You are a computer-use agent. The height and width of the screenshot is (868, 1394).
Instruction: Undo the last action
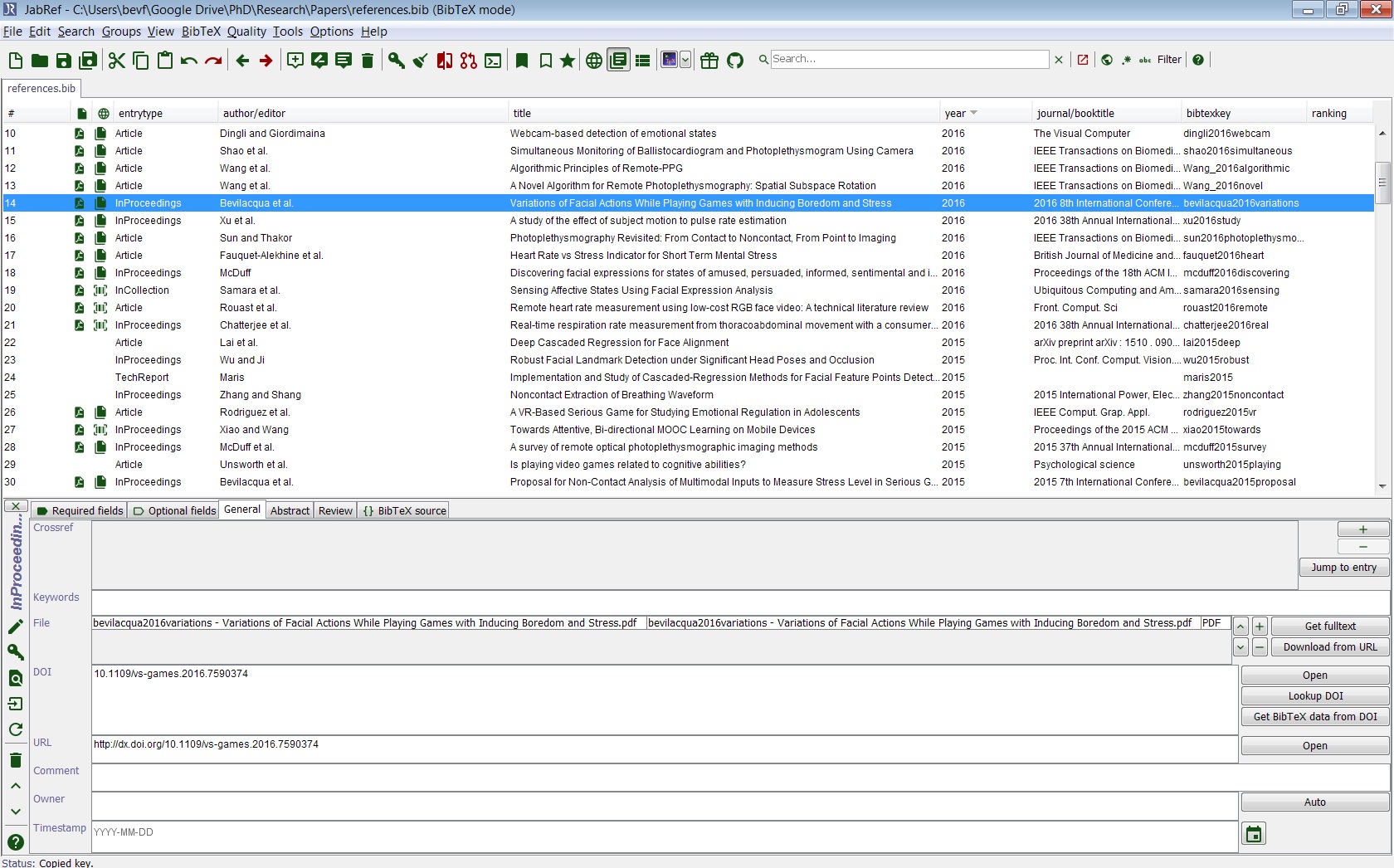(x=189, y=61)
